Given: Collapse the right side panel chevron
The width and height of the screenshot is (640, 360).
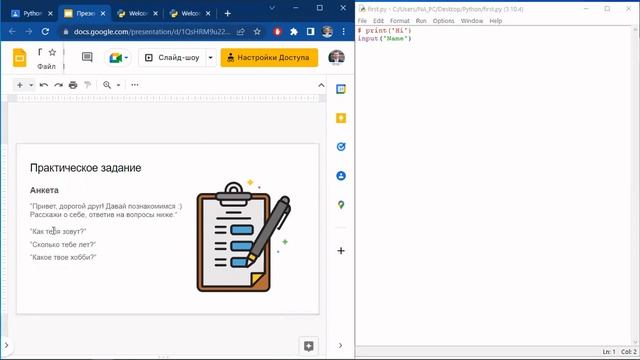Looking at the screenshot, I should (340, 345).
